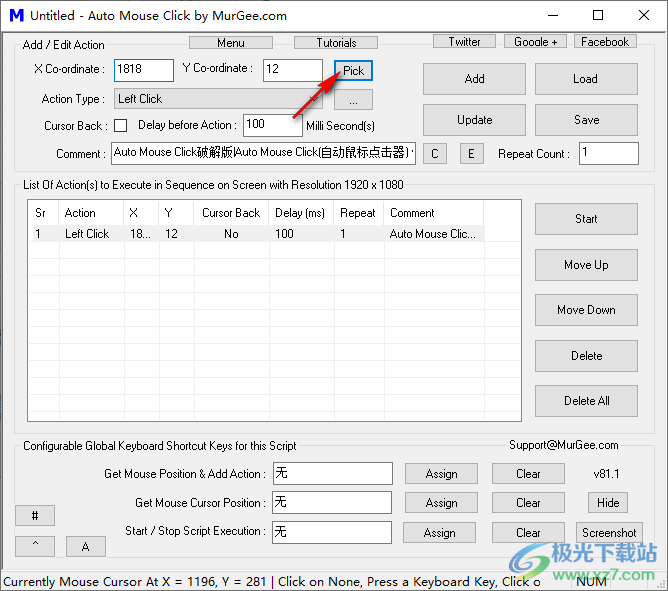The width and height of the screenshot is (668, 591).
Task: Click the Update action button
Action: [x=474, y=120]
